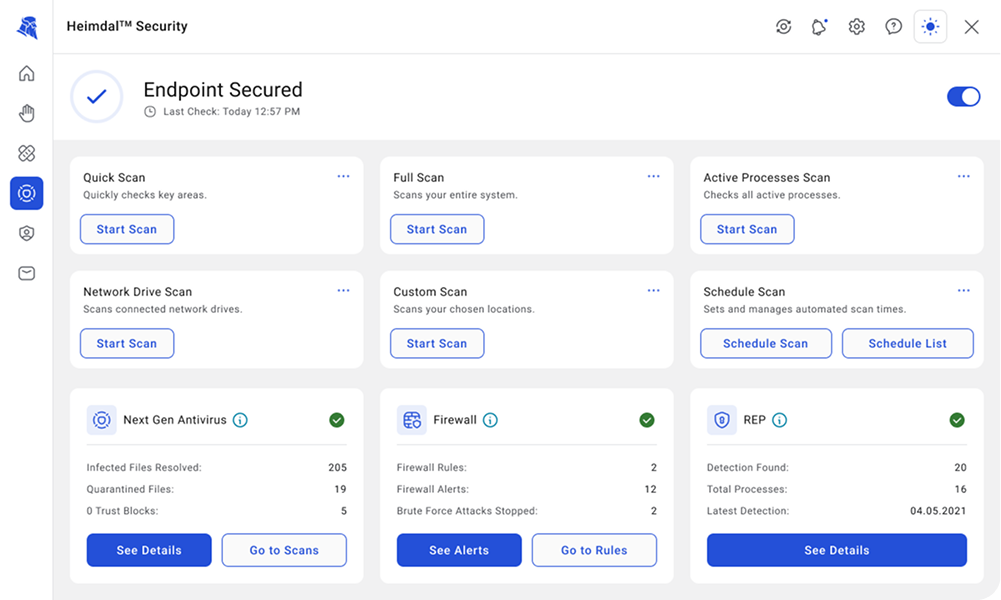The image size is (1001, 600).
Task: Open settings via the gear icon
Action: click(856, 27)
